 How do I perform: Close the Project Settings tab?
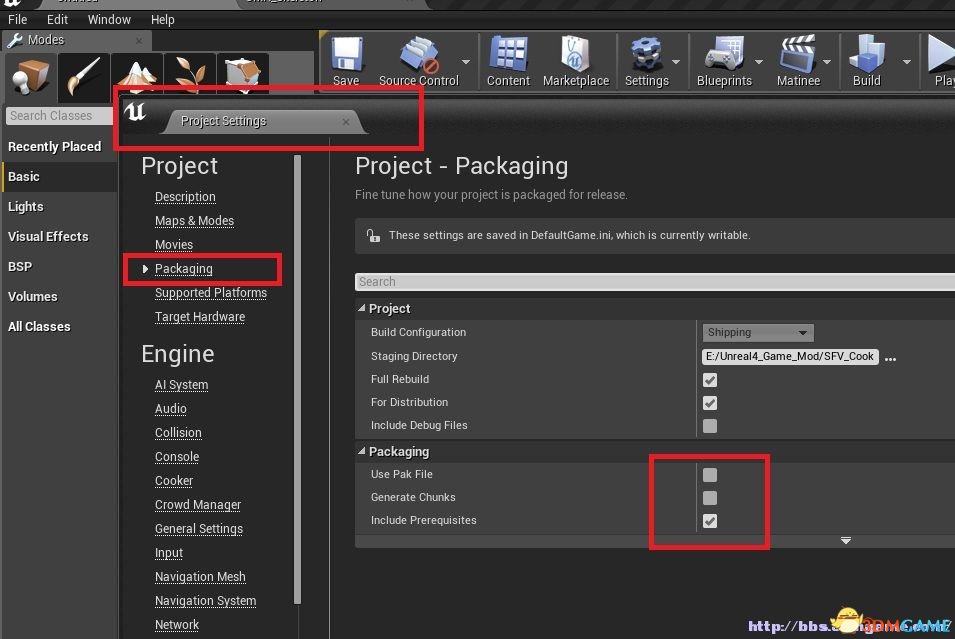pyautogui.click(x=345, y=122)
